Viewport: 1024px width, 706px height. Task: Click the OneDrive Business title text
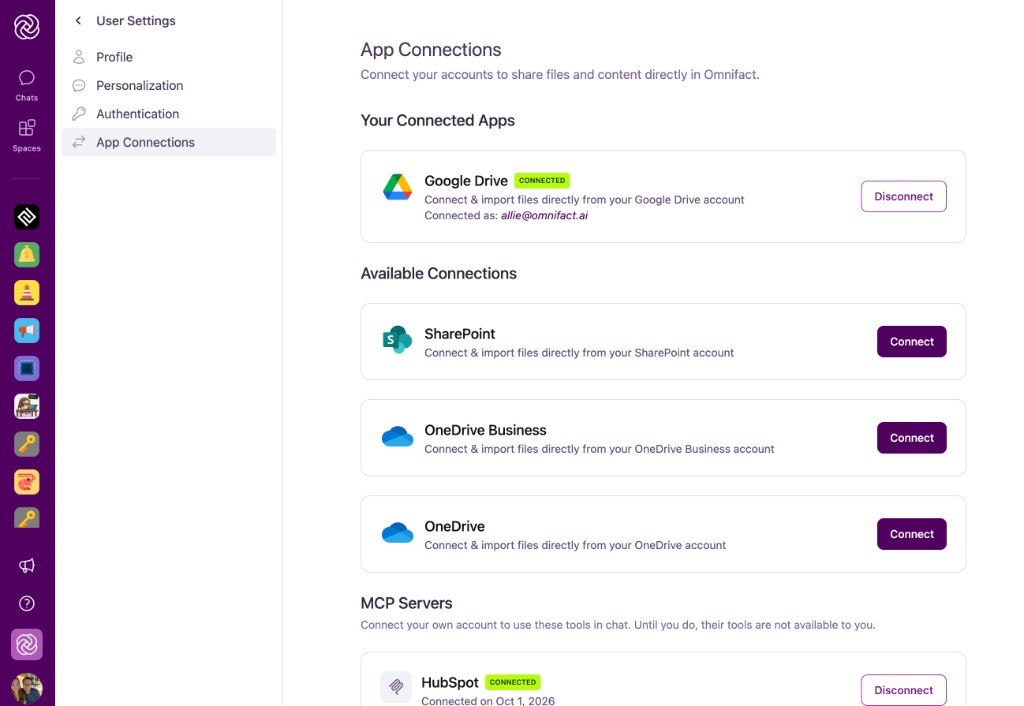pyautogui.click(x=485, y=430)
